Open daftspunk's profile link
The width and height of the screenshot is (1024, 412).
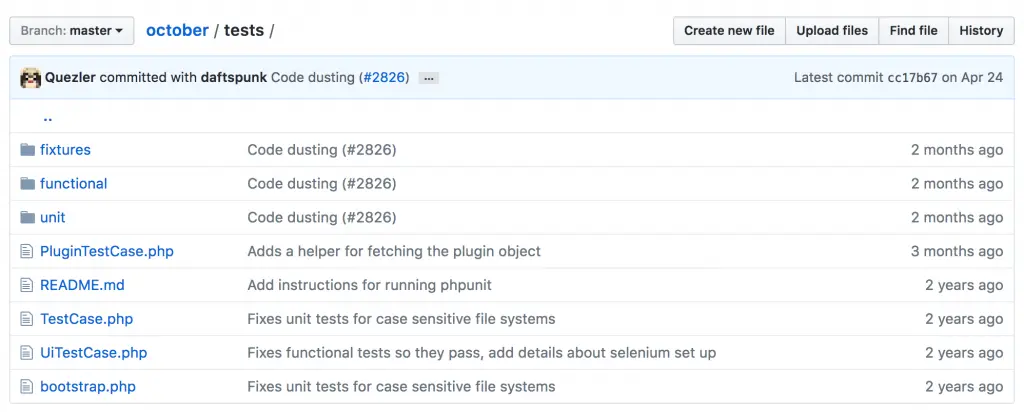[x=234, y=77]
